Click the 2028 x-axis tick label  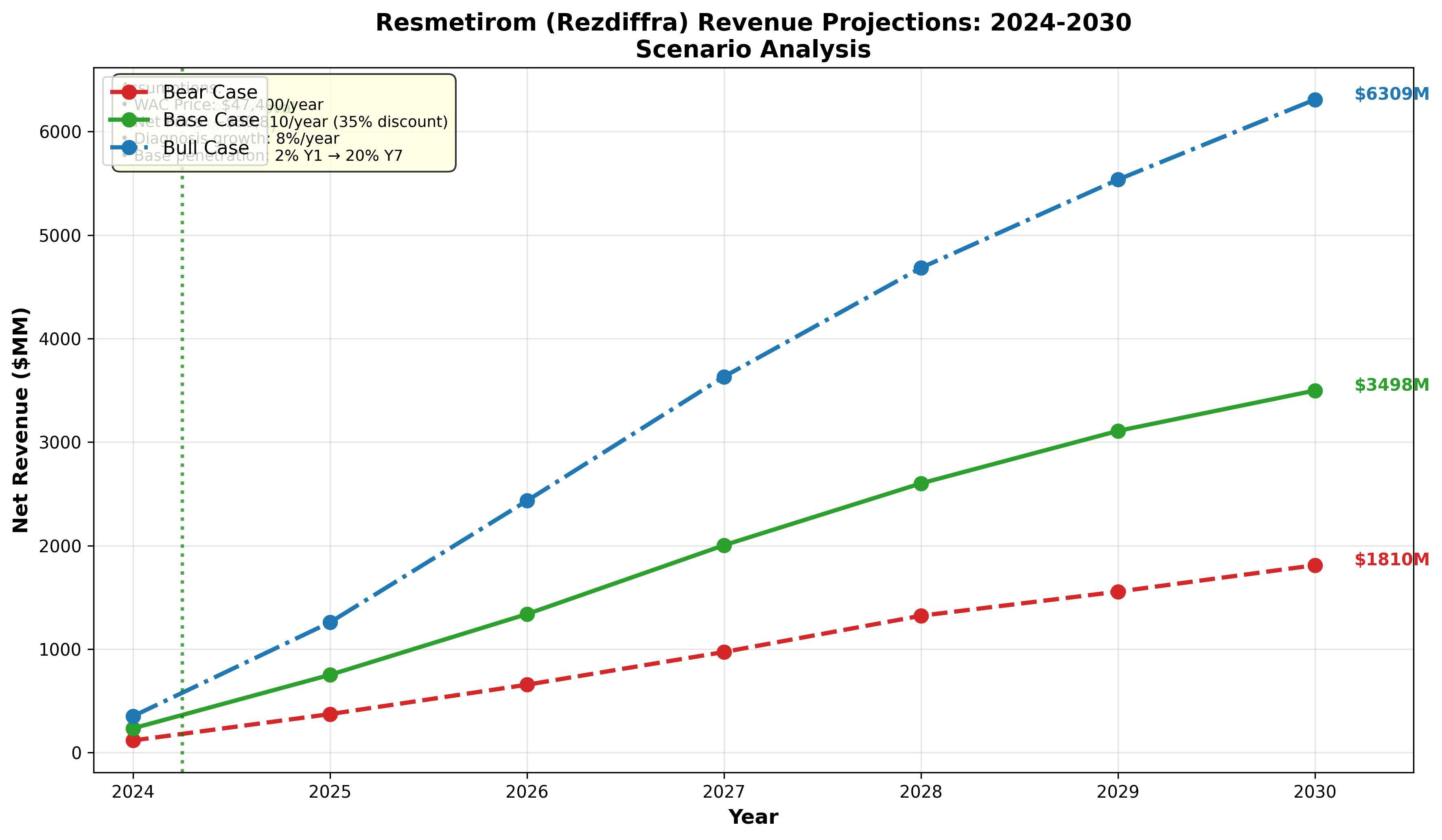921,792
